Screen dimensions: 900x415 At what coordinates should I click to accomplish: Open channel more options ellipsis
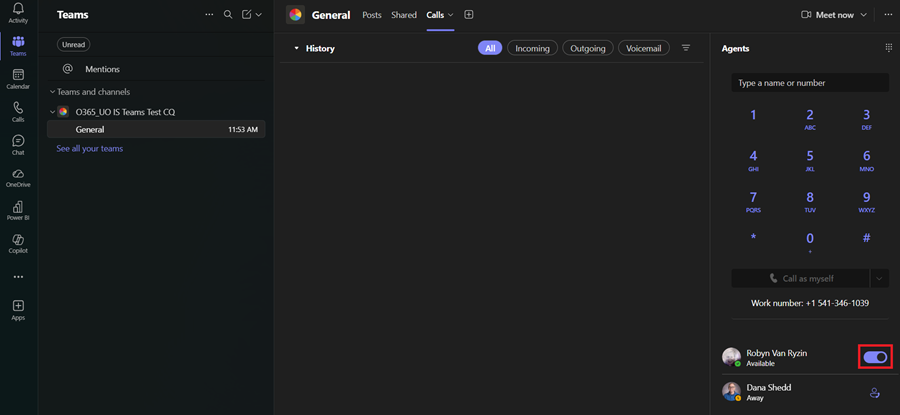click(888, 15)
